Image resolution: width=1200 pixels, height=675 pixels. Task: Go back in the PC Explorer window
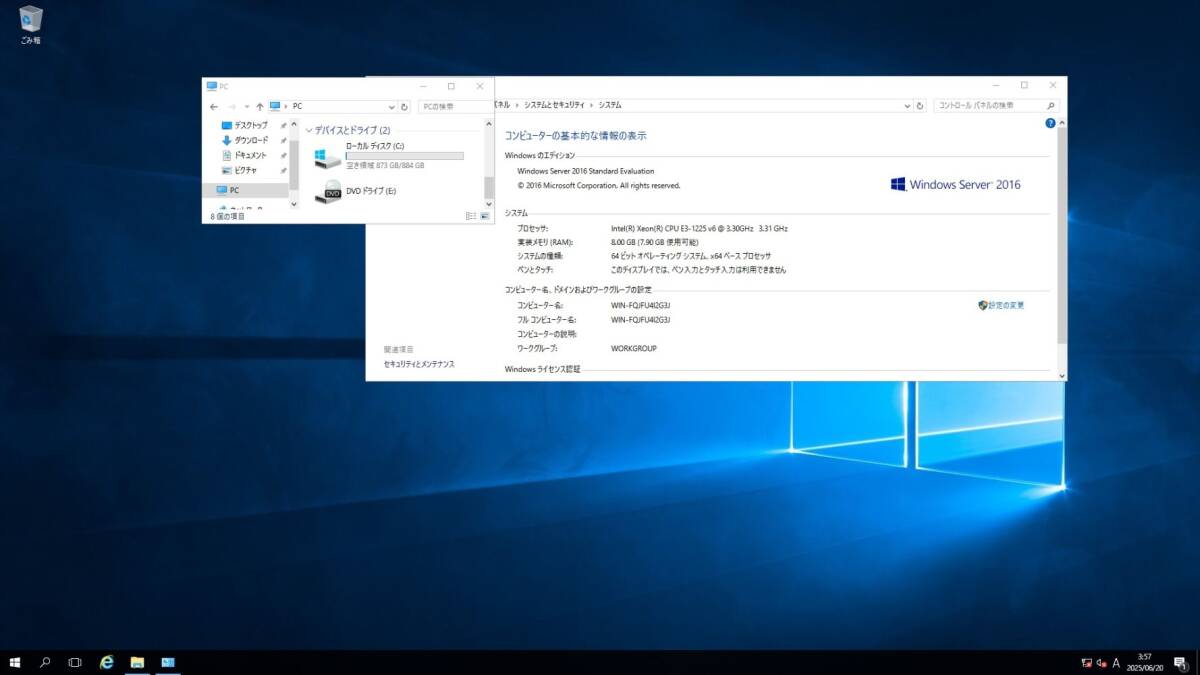tap(214, 106)
